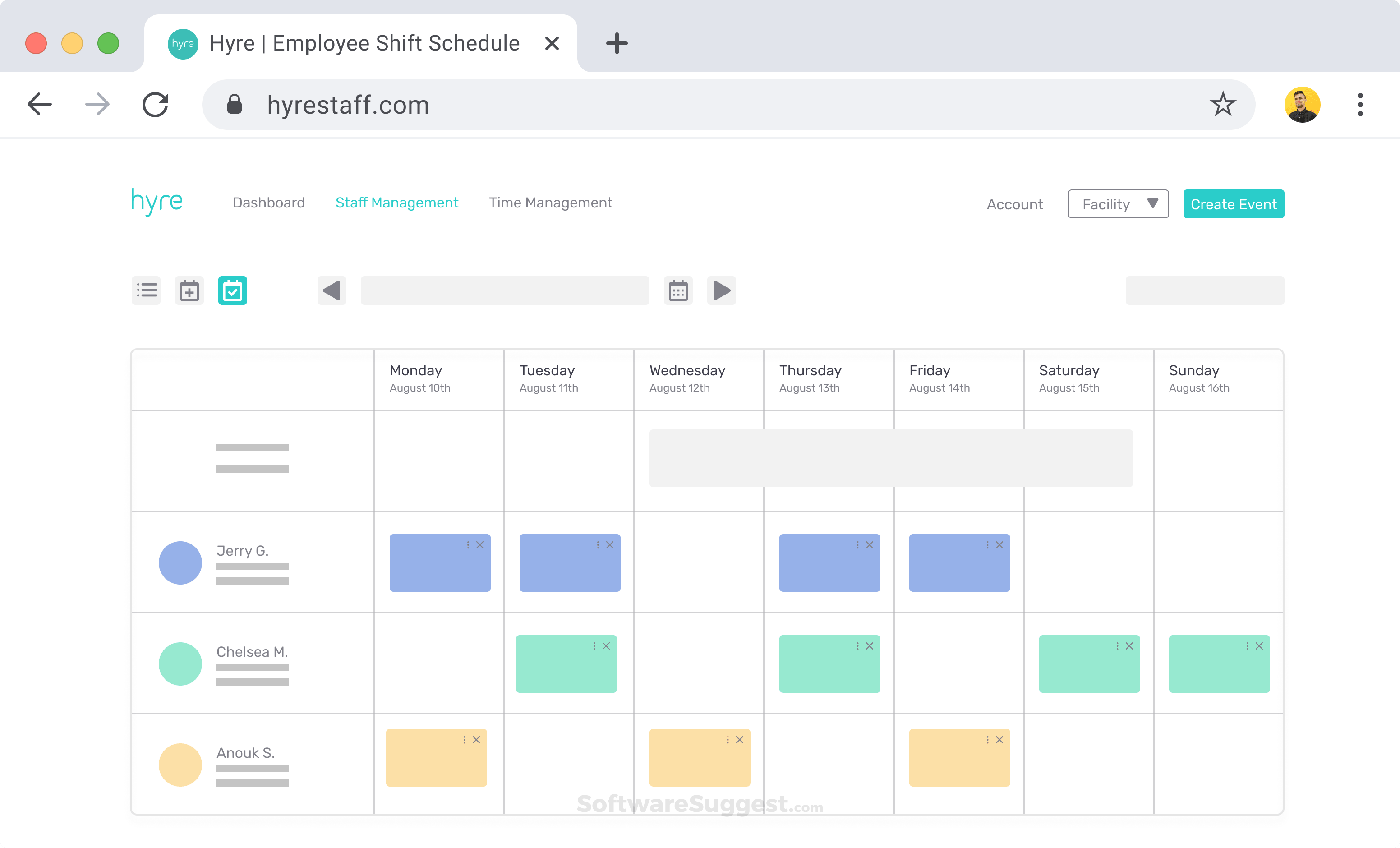1400x848 pixels.
Task: Select the teal calendar check view icon
Action: [x=232, y=290]
